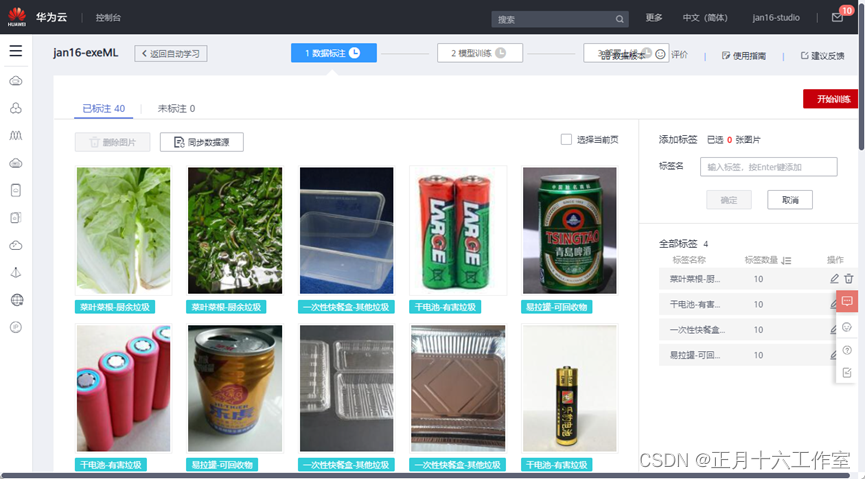The height and width of the screenshot is (479, 865).
Task: Open the 更多 dropdown menu
Action: [x=654, y=18]
